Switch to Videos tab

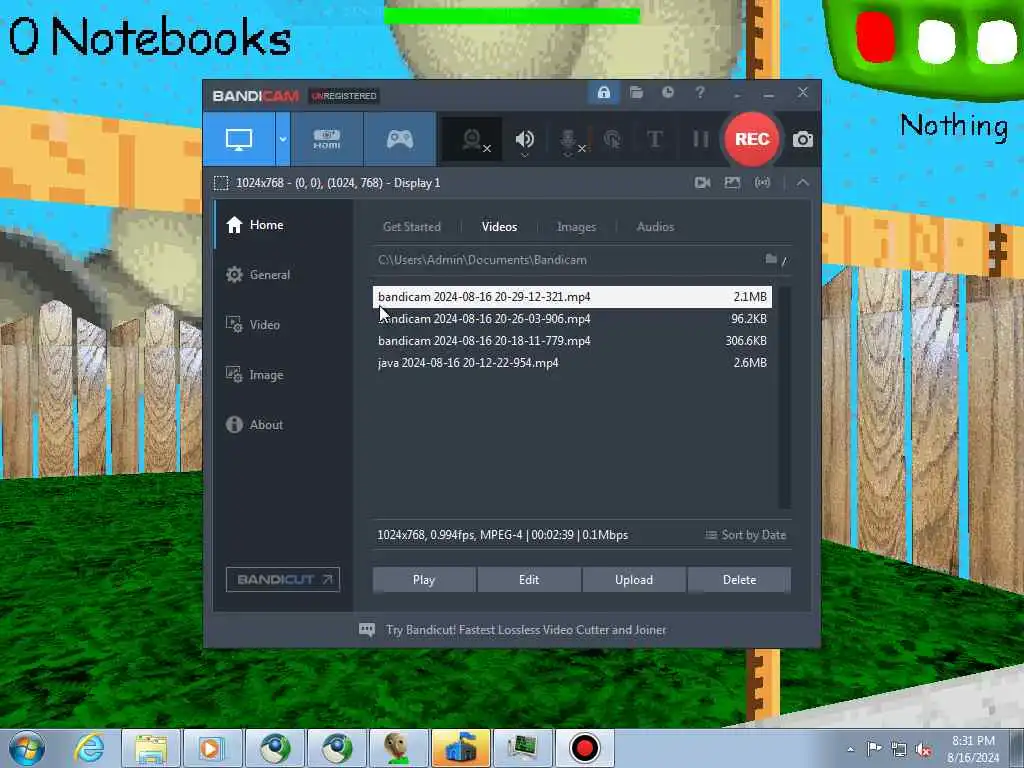coord(499,227)
